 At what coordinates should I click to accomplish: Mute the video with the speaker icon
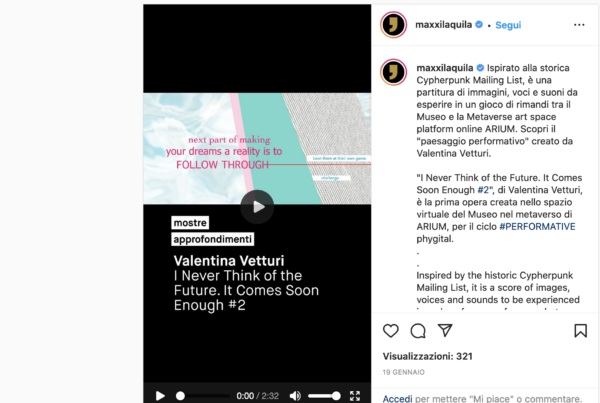pyautogui.click(x=295, y=396)
